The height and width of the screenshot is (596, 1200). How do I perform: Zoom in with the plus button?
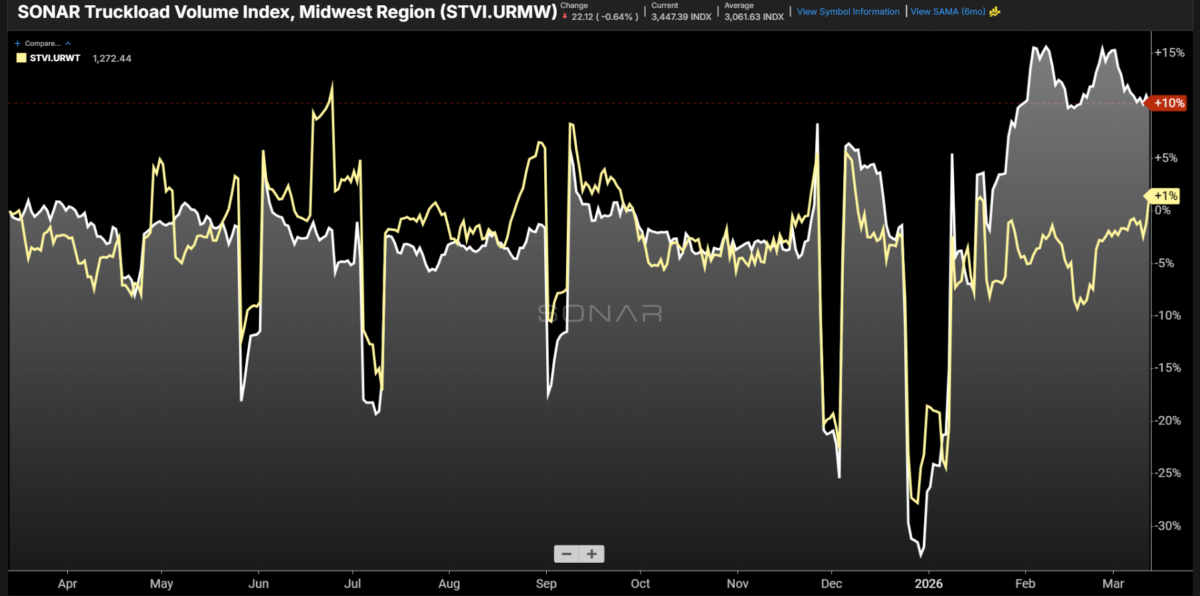point(592,554)
